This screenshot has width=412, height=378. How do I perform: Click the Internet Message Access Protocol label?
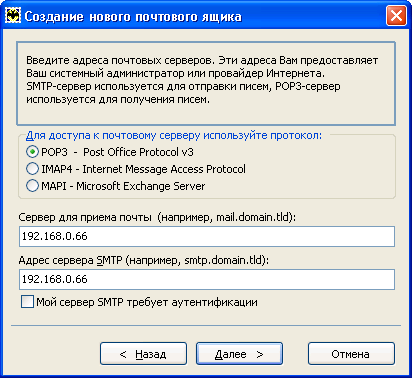point(164,169)
